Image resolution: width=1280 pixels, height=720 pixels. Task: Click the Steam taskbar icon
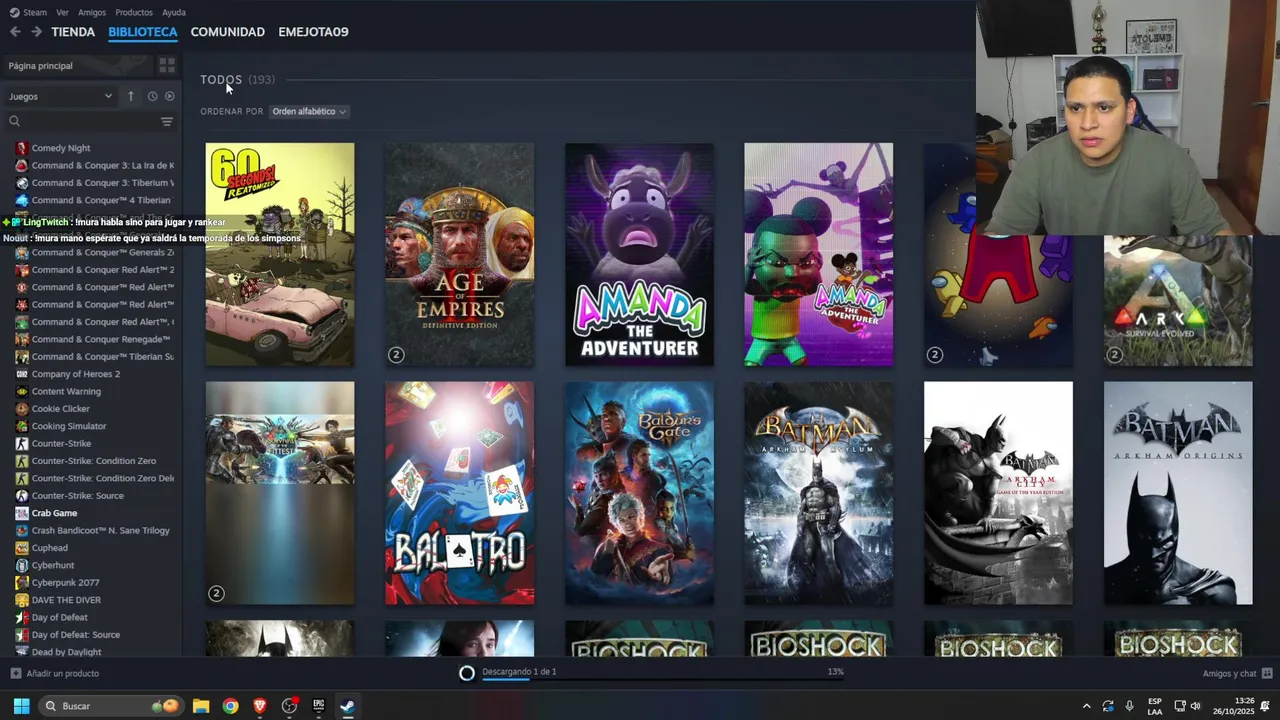[347, 706]
